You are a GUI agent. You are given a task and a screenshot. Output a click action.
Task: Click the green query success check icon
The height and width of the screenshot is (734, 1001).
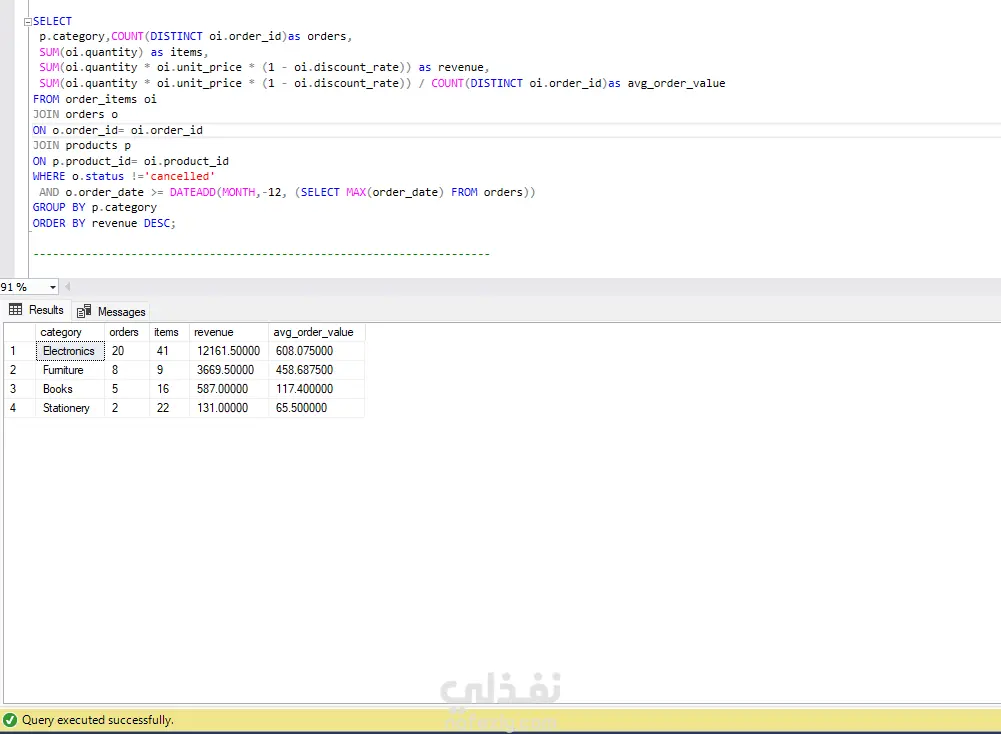10,720
